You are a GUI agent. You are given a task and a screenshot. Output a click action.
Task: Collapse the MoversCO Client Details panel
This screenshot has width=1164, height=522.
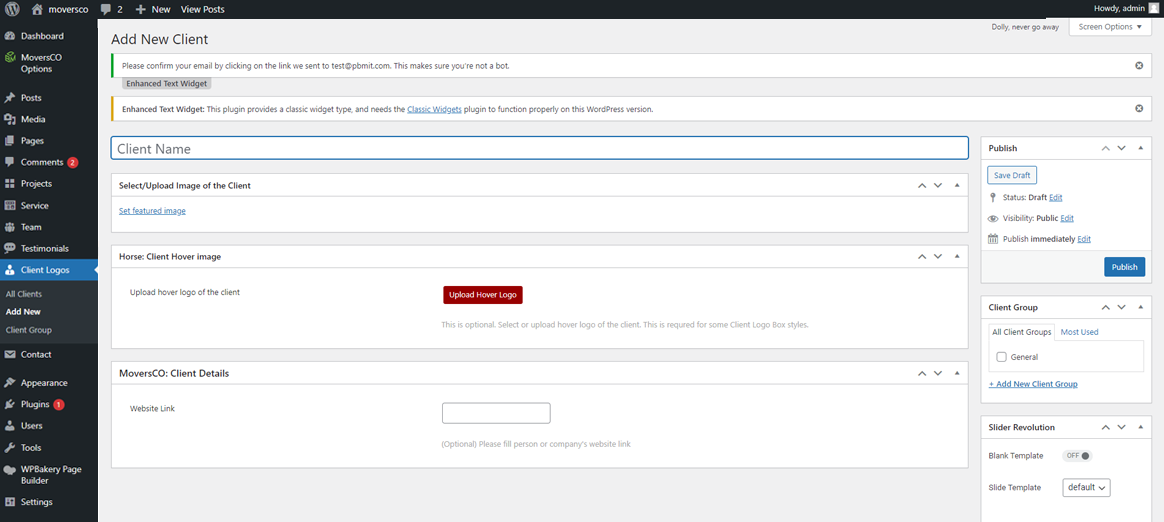[957, 373]
